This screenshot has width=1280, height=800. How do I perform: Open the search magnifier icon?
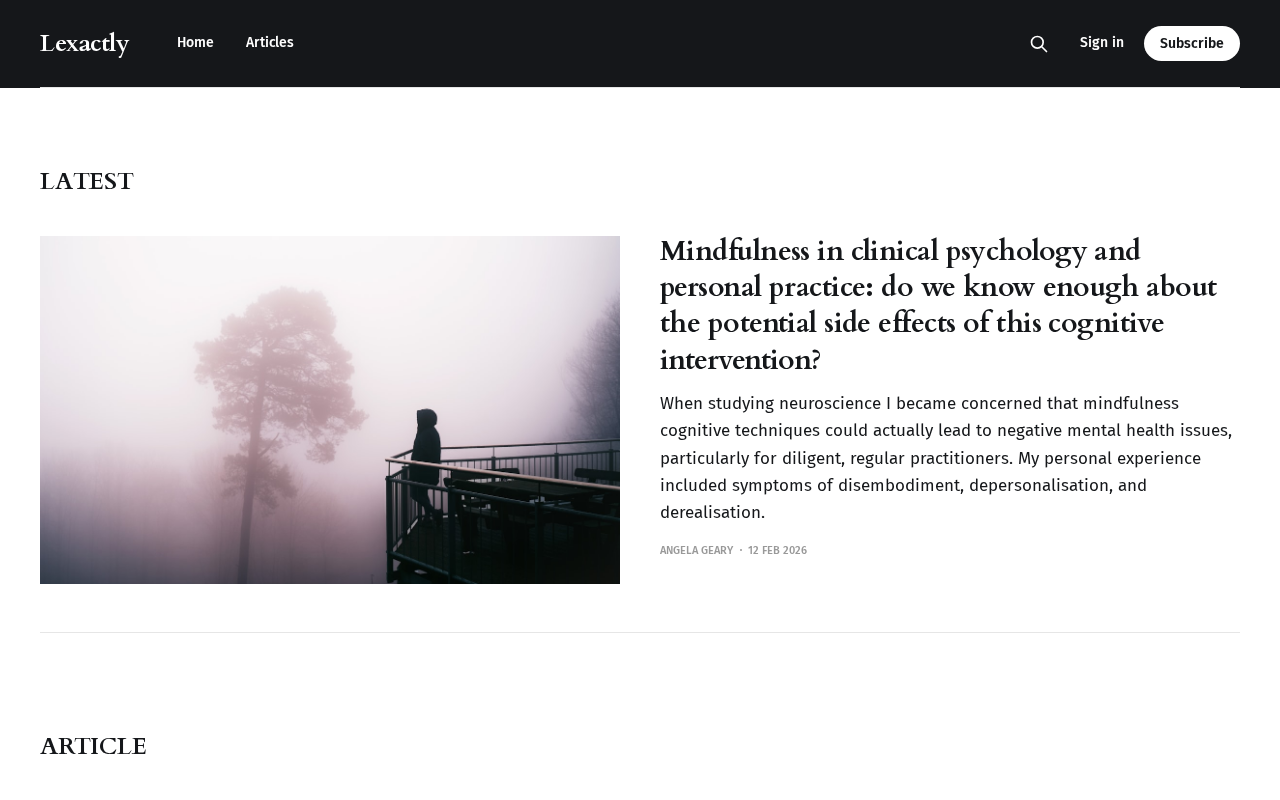[x=1039, y=44]
